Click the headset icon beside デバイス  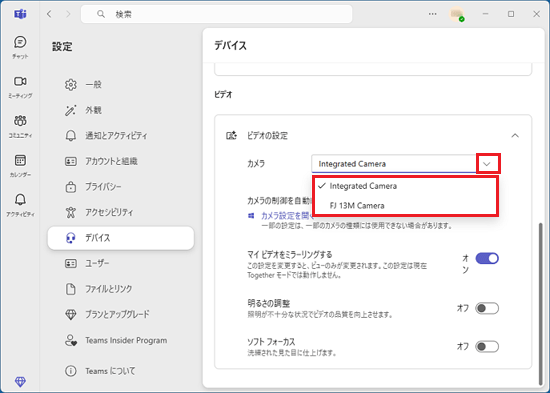(x=71, y=238)
